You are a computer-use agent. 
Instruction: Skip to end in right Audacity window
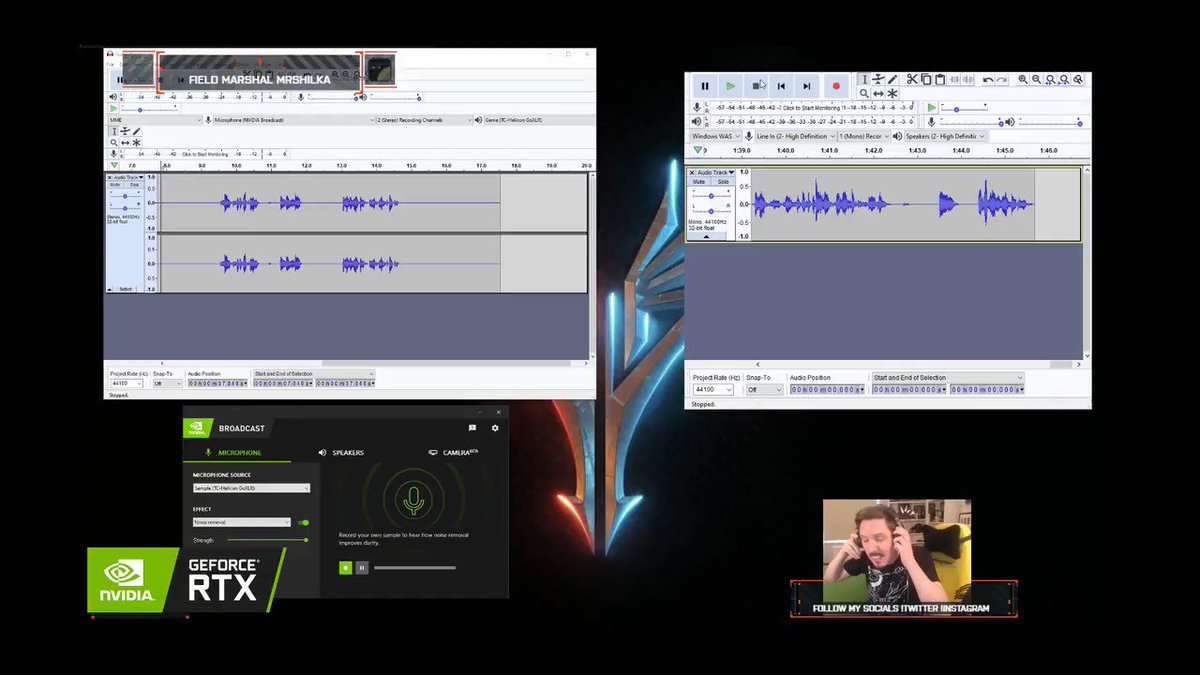click(x=808, y=87)
